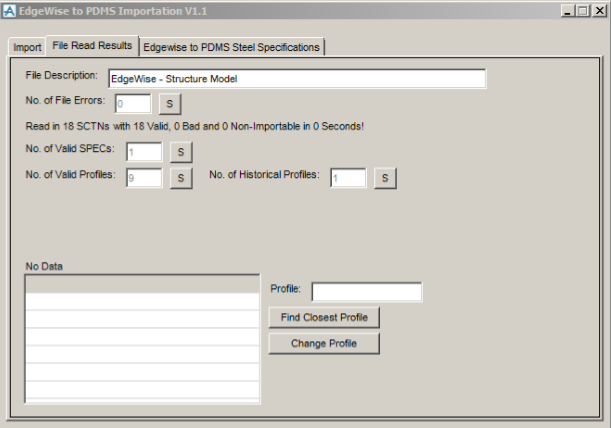Select the File Read Results tab
Image resolution: width=611 pixels, height=428 pixels.
92,46
